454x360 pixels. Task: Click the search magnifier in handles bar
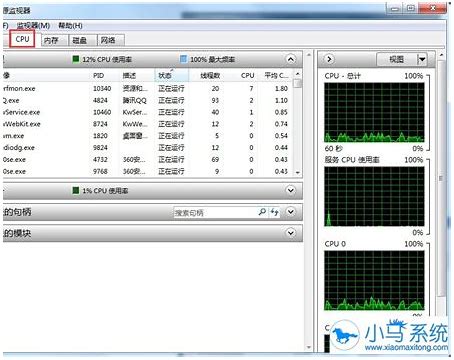point(262,212)
